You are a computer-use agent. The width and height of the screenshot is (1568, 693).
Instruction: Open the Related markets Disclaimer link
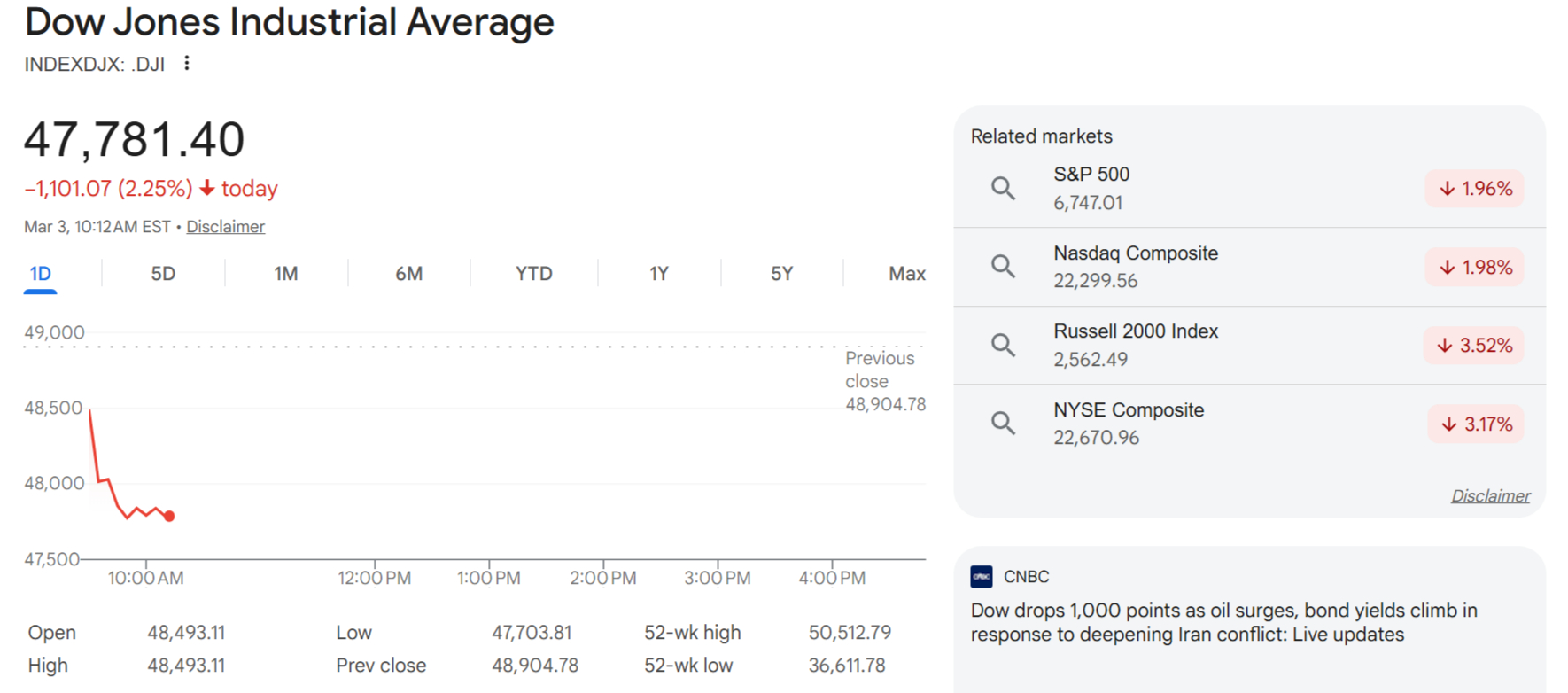[x=1490, y=496]
